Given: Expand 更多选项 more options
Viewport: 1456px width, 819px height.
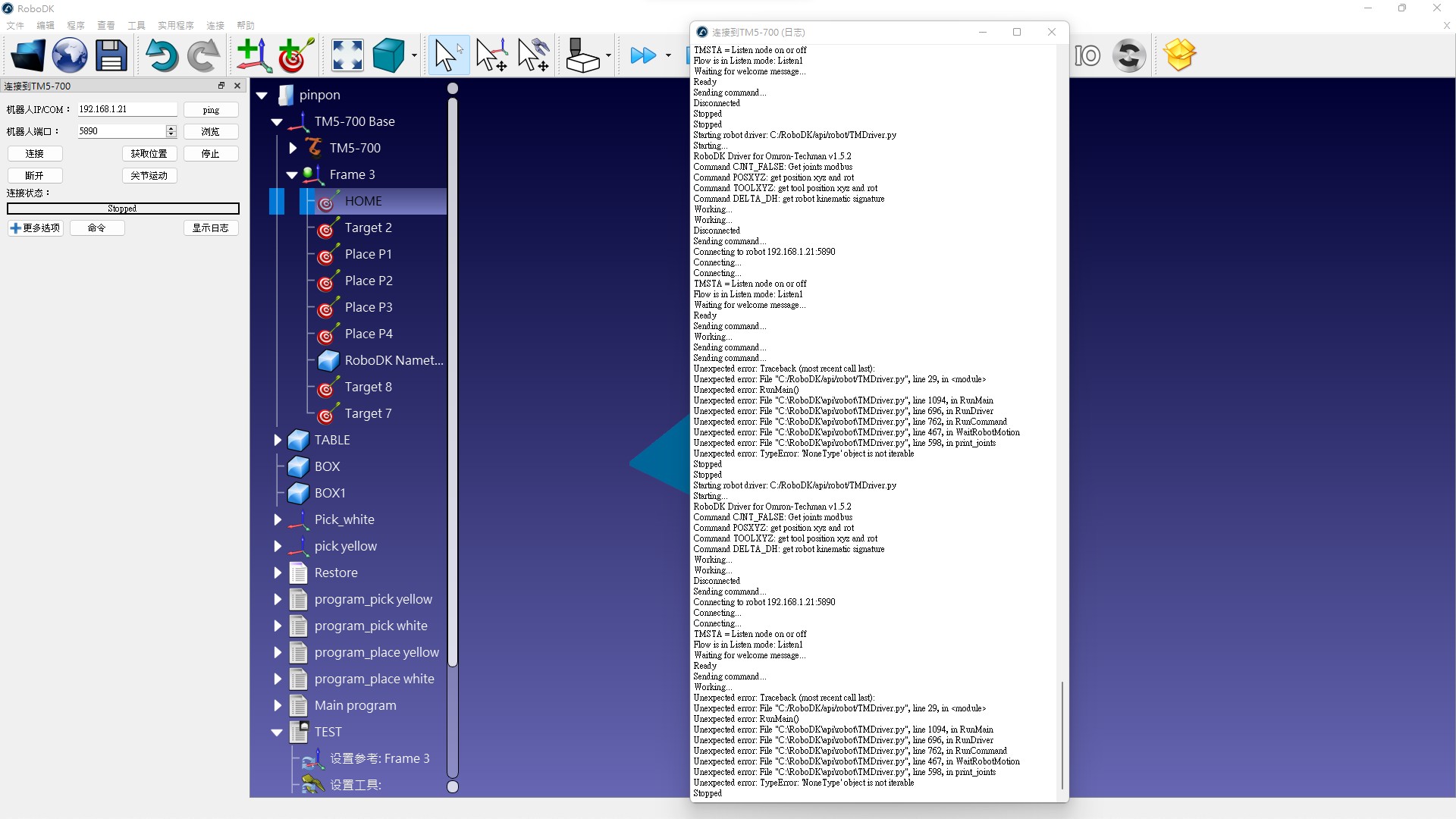Looking at the screenshot, I should pyautogui.click(x=36, y=228).
